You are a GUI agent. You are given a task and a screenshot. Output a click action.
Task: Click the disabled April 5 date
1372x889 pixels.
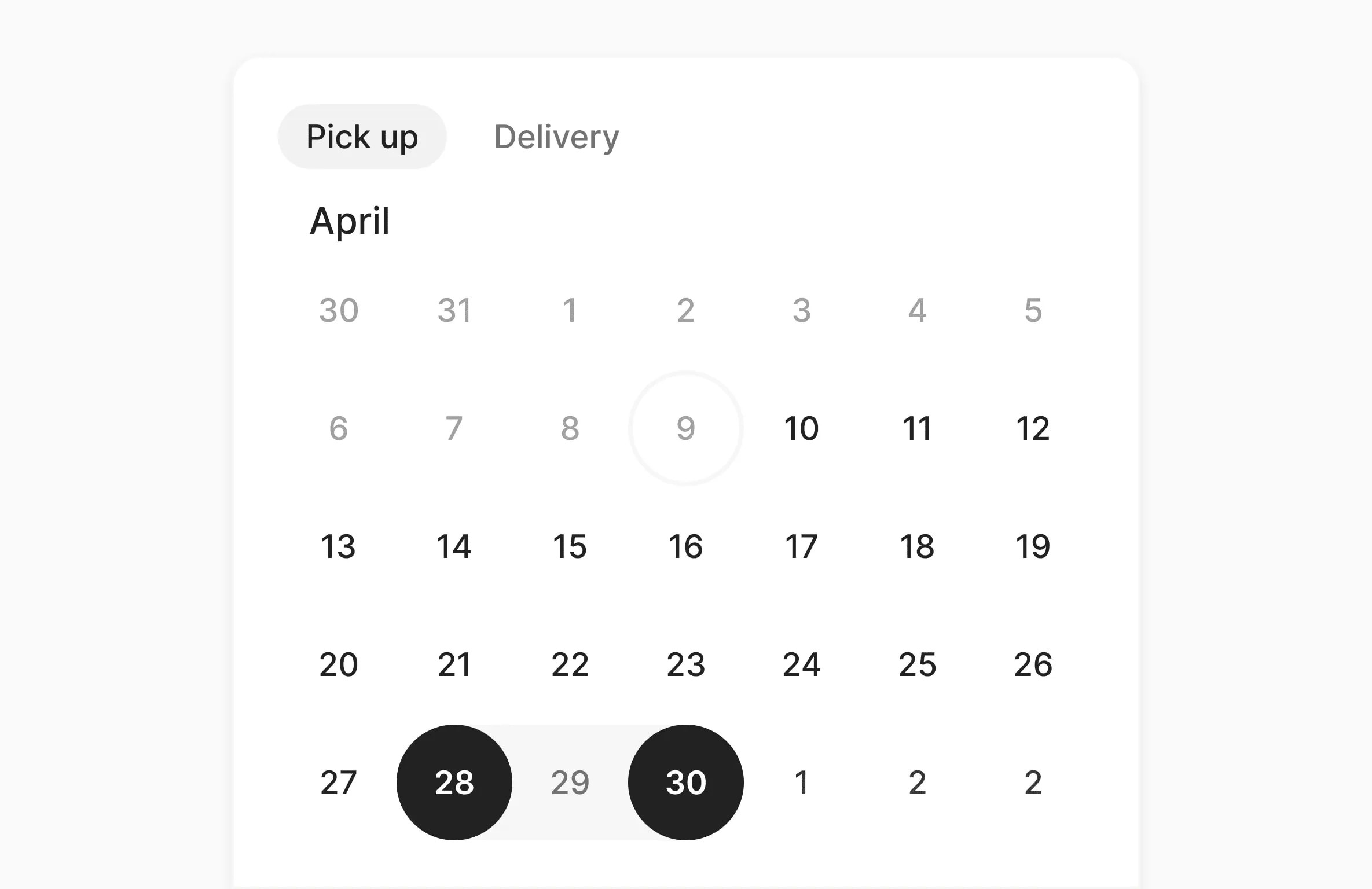[x=1033, y=311]
